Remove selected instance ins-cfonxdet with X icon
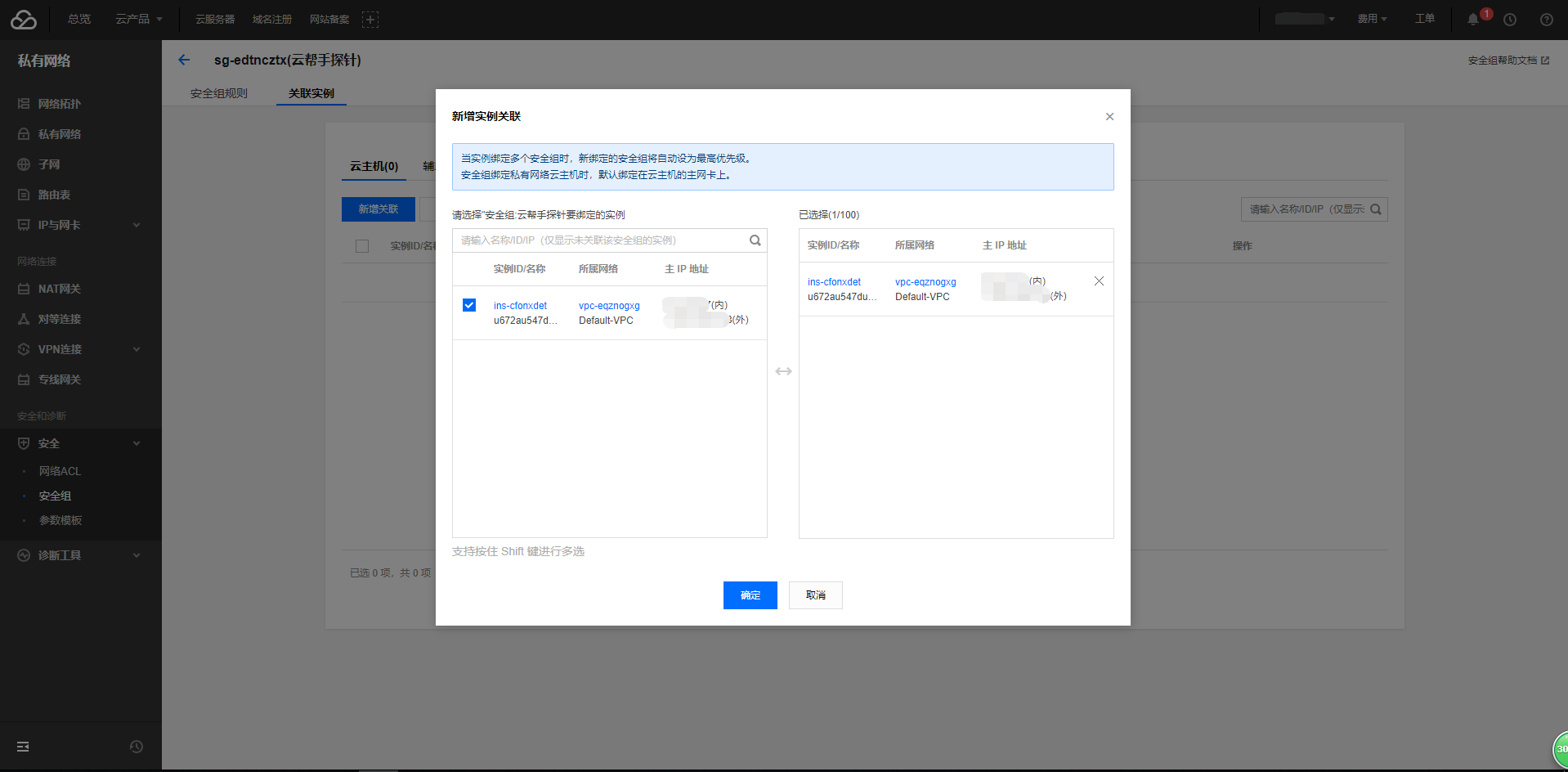The image size is (1568, 772). click(1099, 281)
